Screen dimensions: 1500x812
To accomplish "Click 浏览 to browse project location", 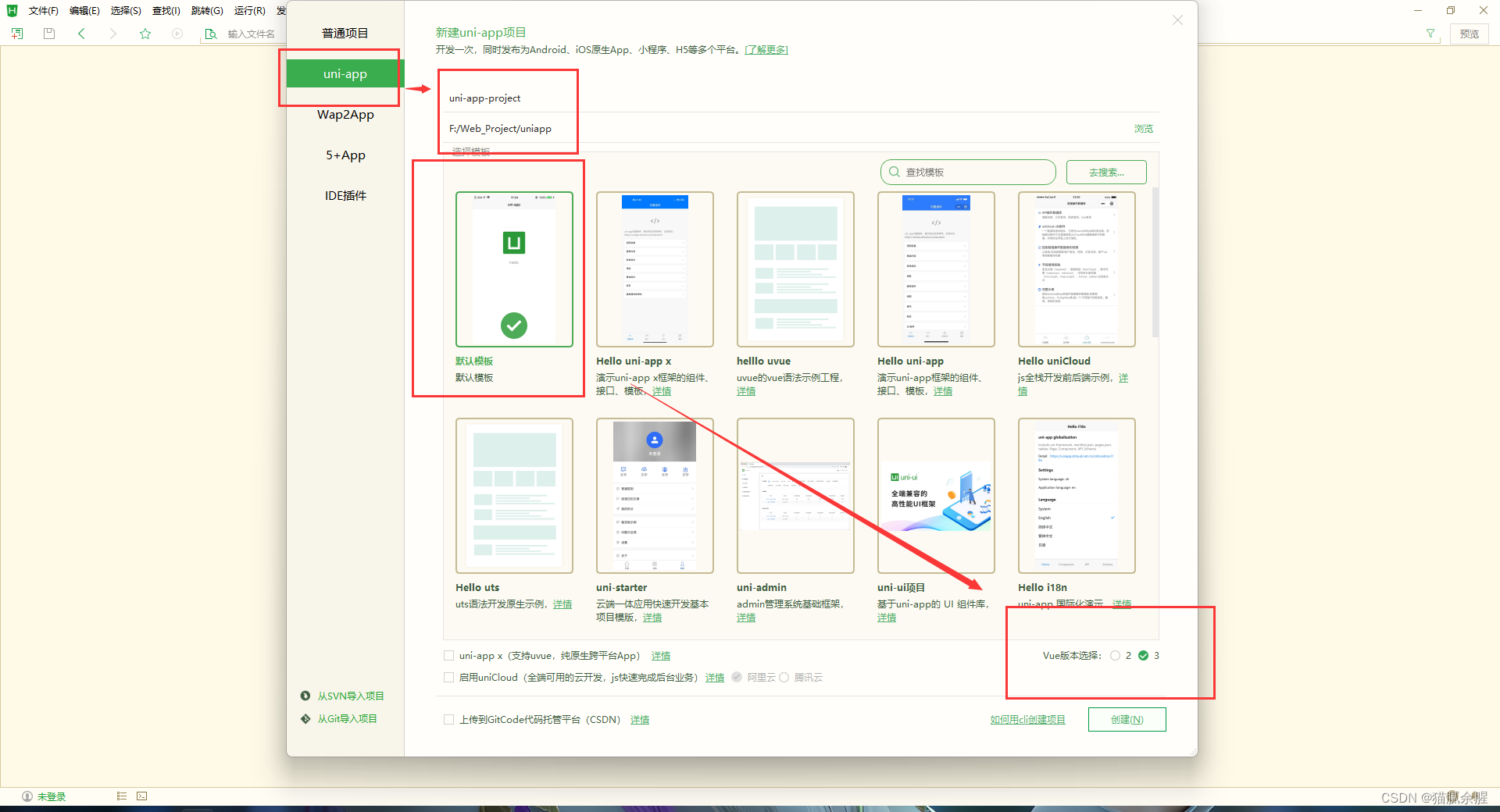I will (x=1144, y=129).
